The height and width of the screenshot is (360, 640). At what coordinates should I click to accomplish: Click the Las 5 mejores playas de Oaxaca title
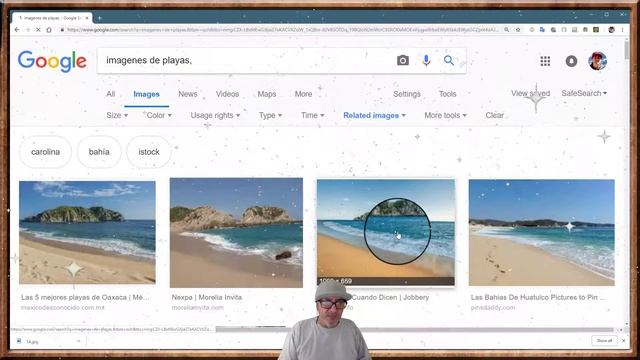(x=85, y=298)
